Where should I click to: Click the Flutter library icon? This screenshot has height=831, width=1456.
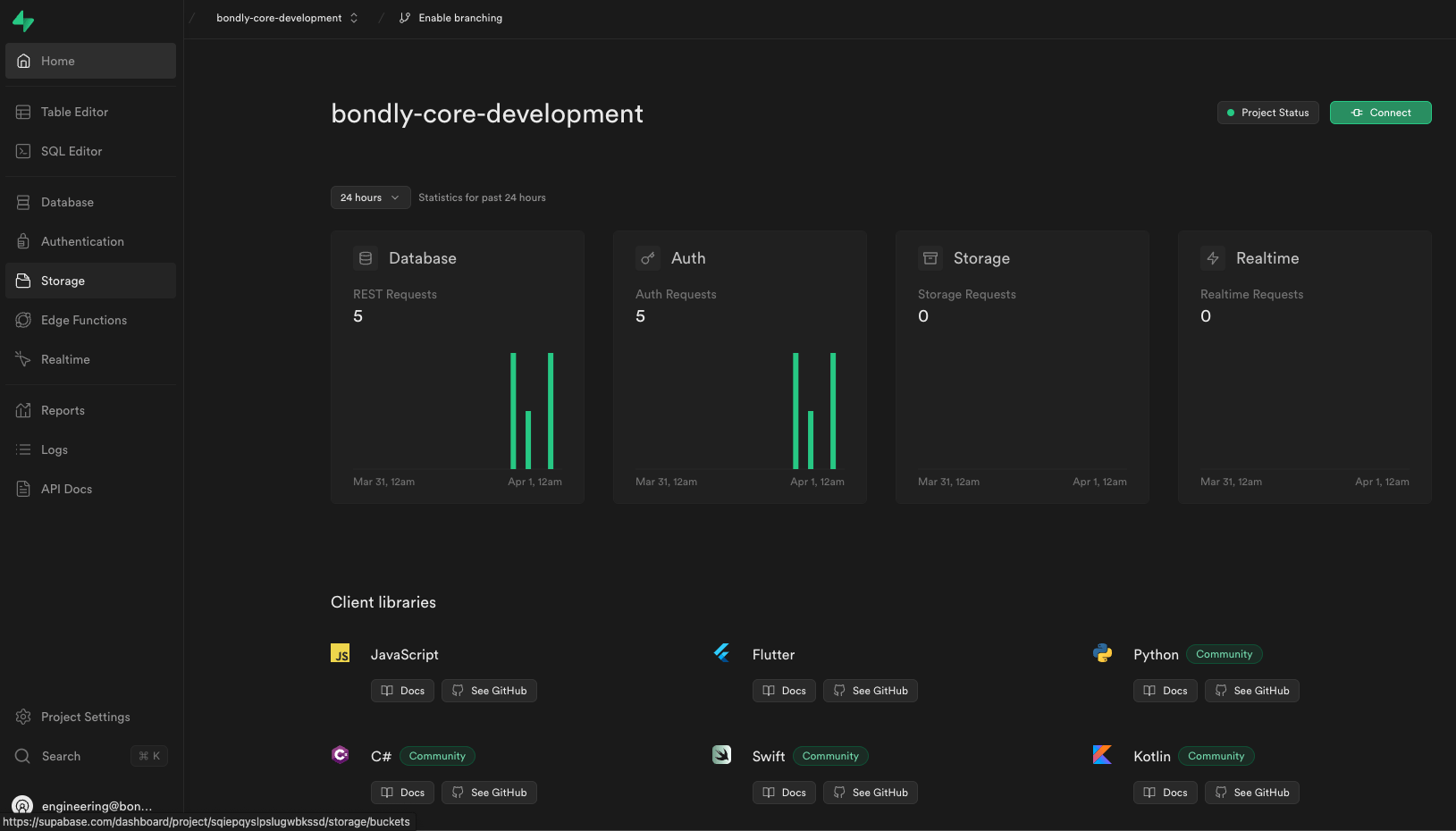722,653
